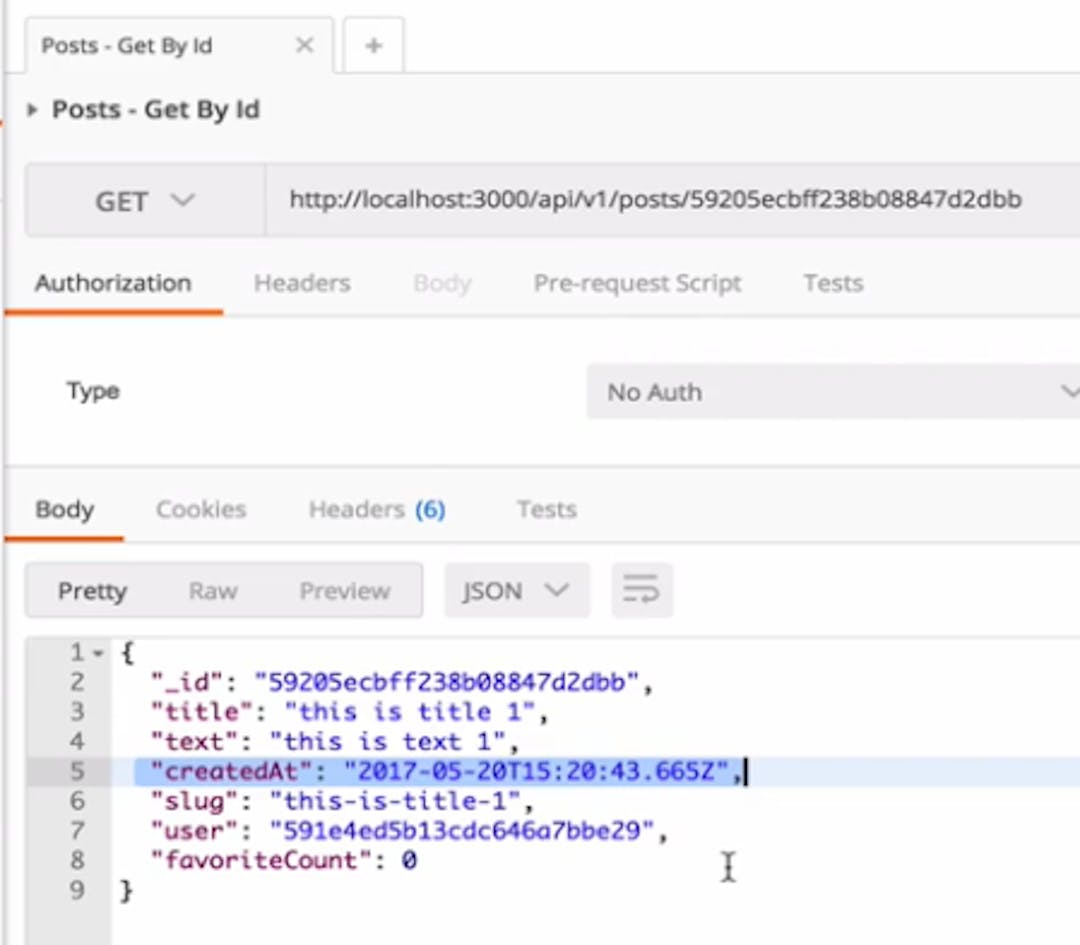Viewport: 1080px width, 945px height.
Task: Switch to Raw response view
Action: click(x=213, y=591)
